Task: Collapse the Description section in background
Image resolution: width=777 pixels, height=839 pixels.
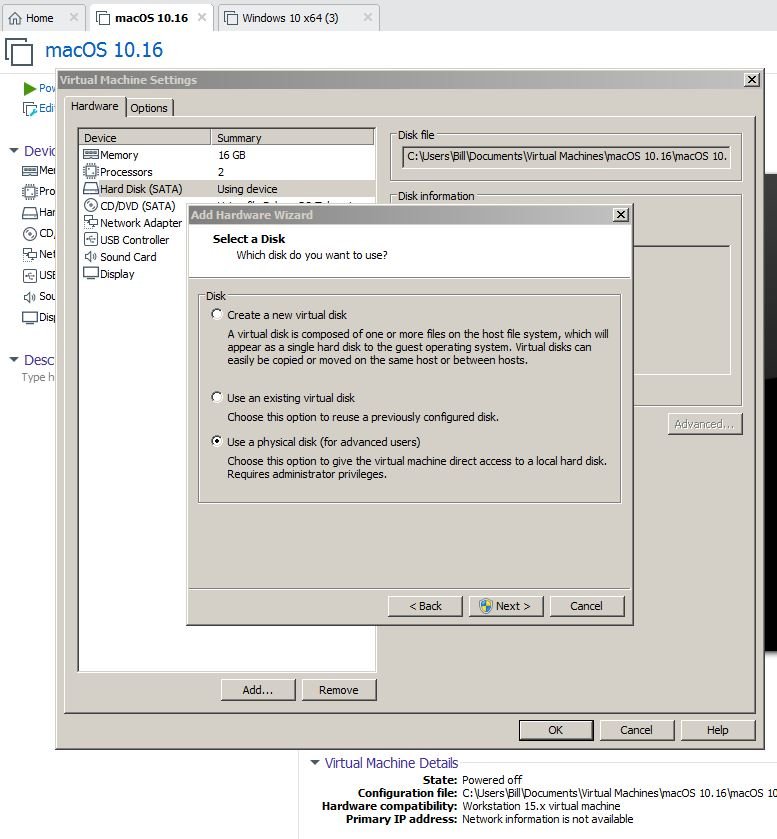Action: point(14,360)
